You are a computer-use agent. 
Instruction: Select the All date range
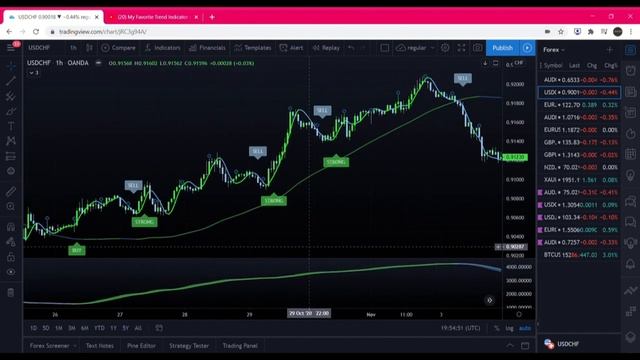(138, 328)
